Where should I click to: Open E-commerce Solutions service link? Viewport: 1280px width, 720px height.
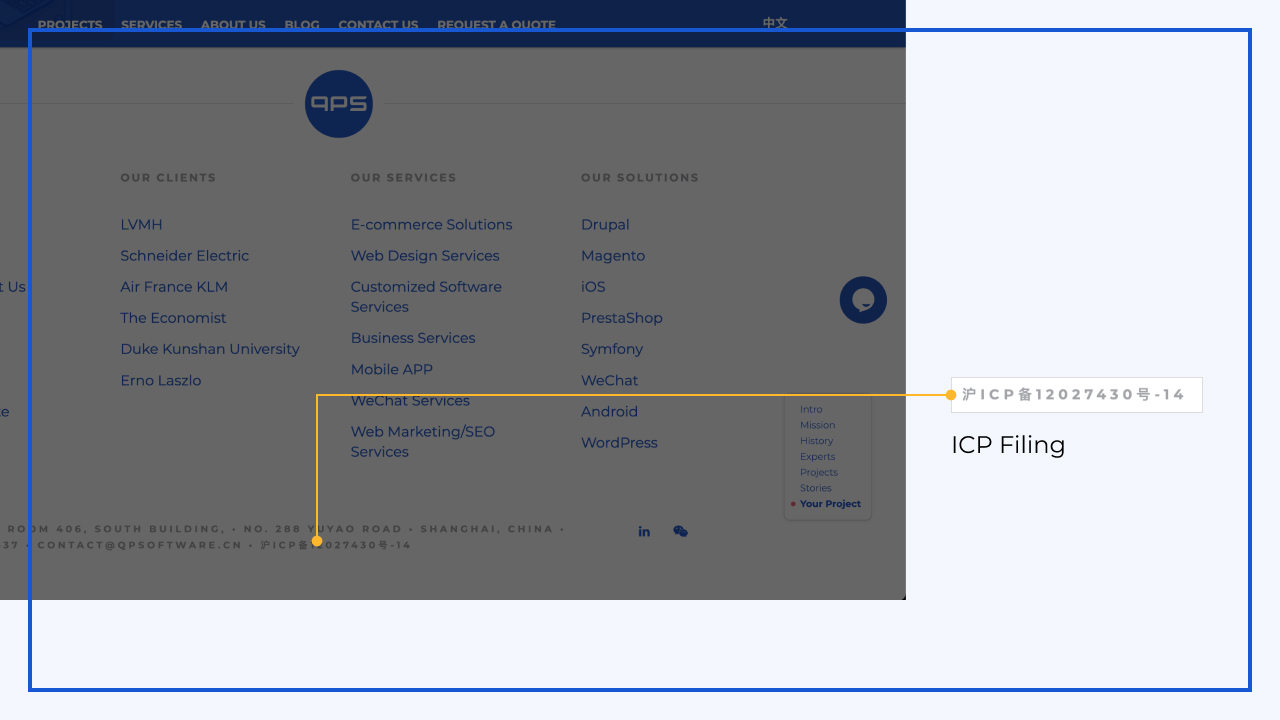pos(431,225)
